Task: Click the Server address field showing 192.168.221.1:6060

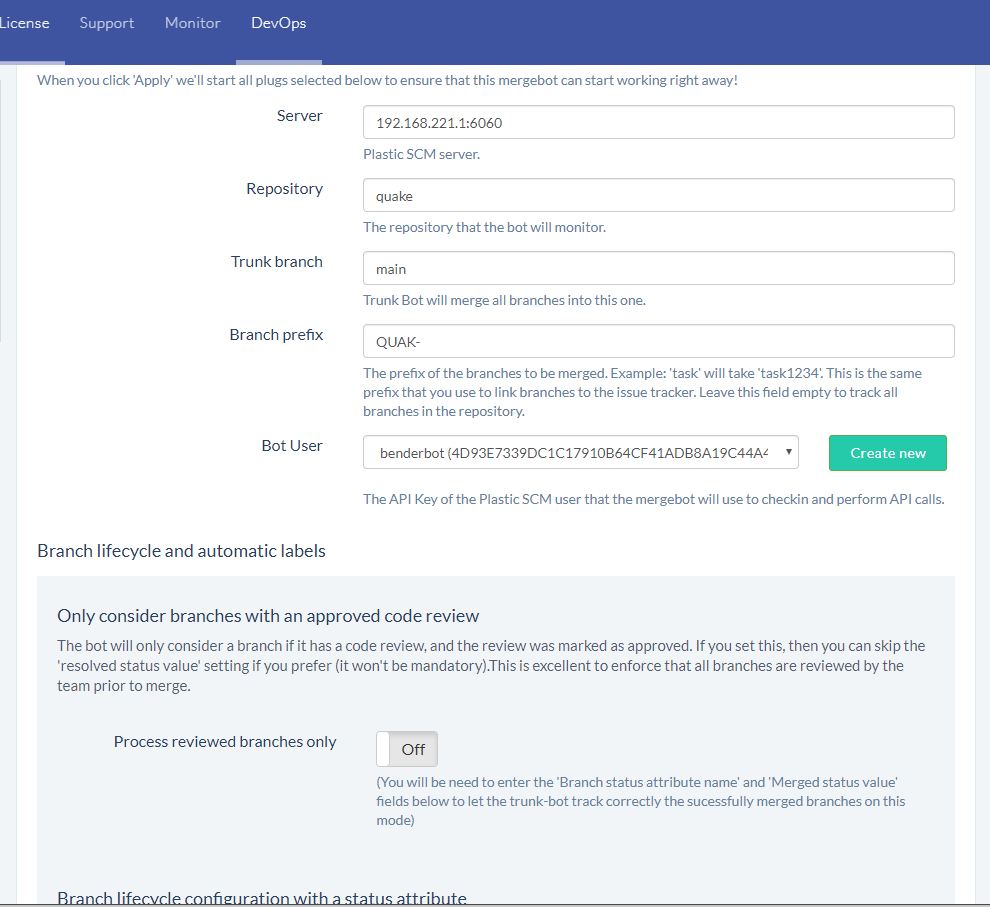Action: [x=658, y=122]
